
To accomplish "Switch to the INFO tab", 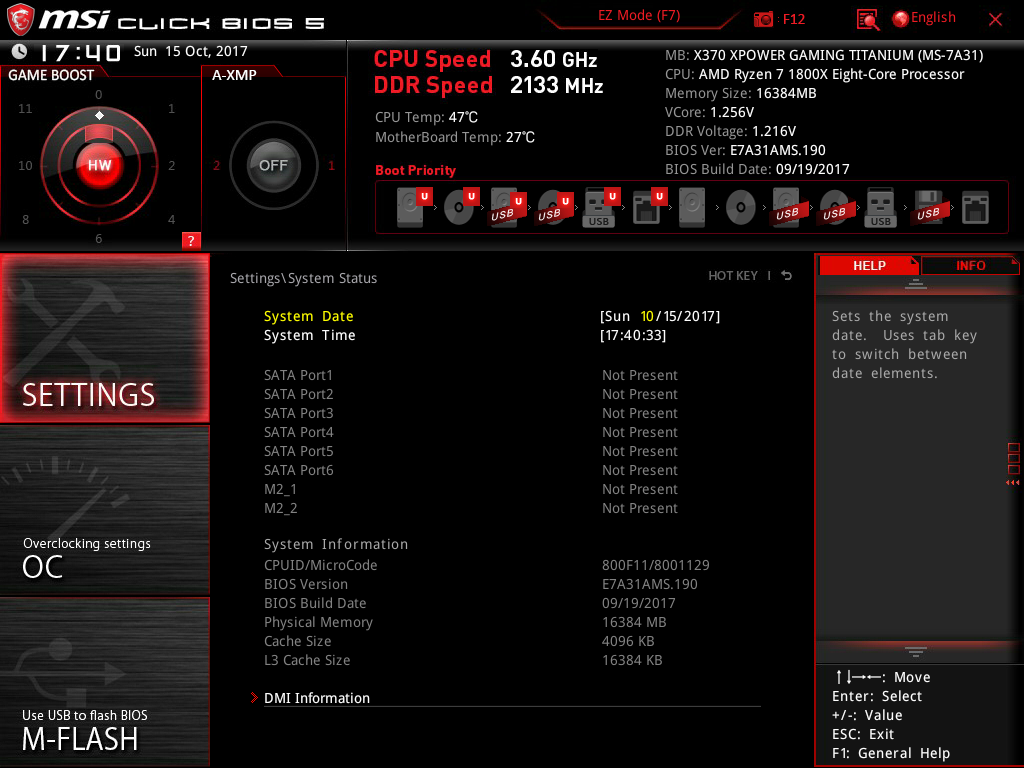I will (x=970, y=265).
